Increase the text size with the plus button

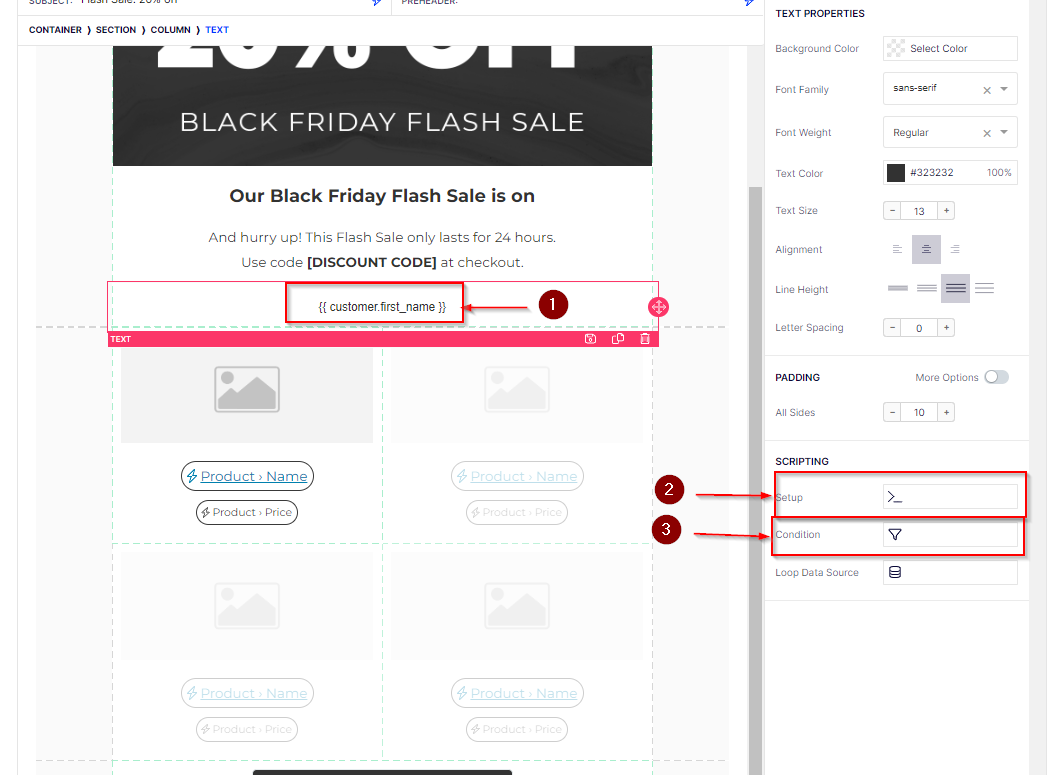pos(946,211)
